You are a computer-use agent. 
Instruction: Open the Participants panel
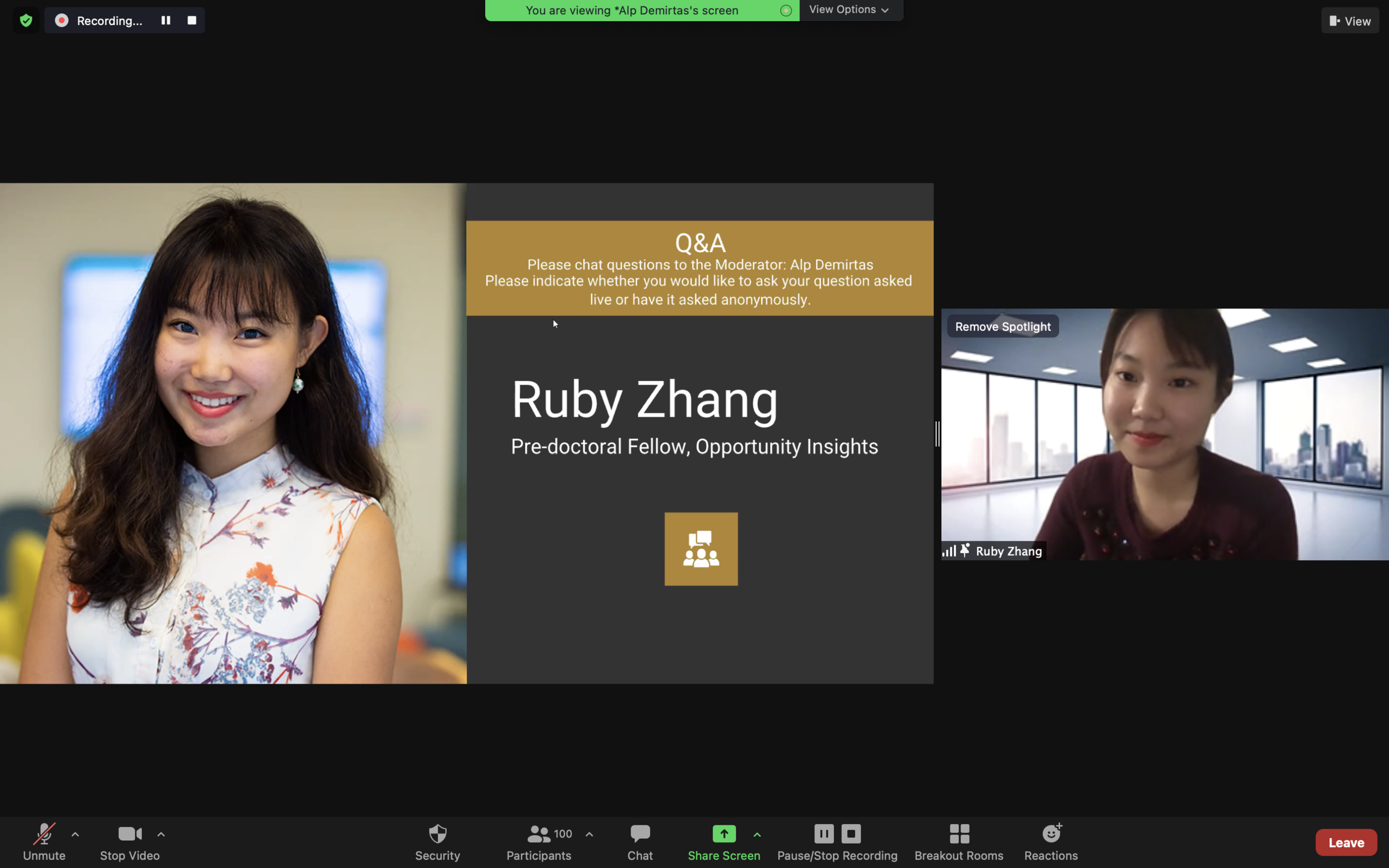[538, 842]
